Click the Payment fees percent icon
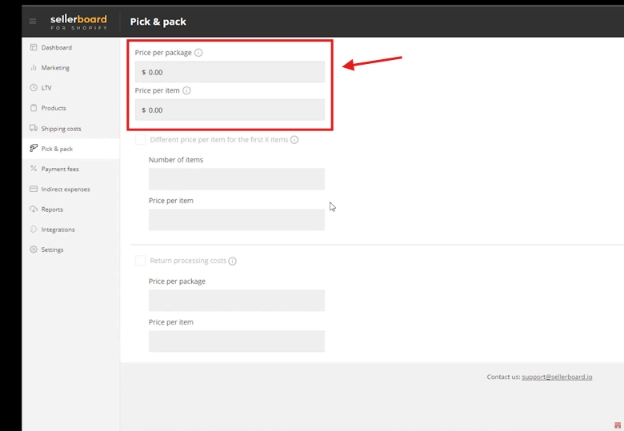The width and height of the screenshot is (624, 431). pos(34,169)
